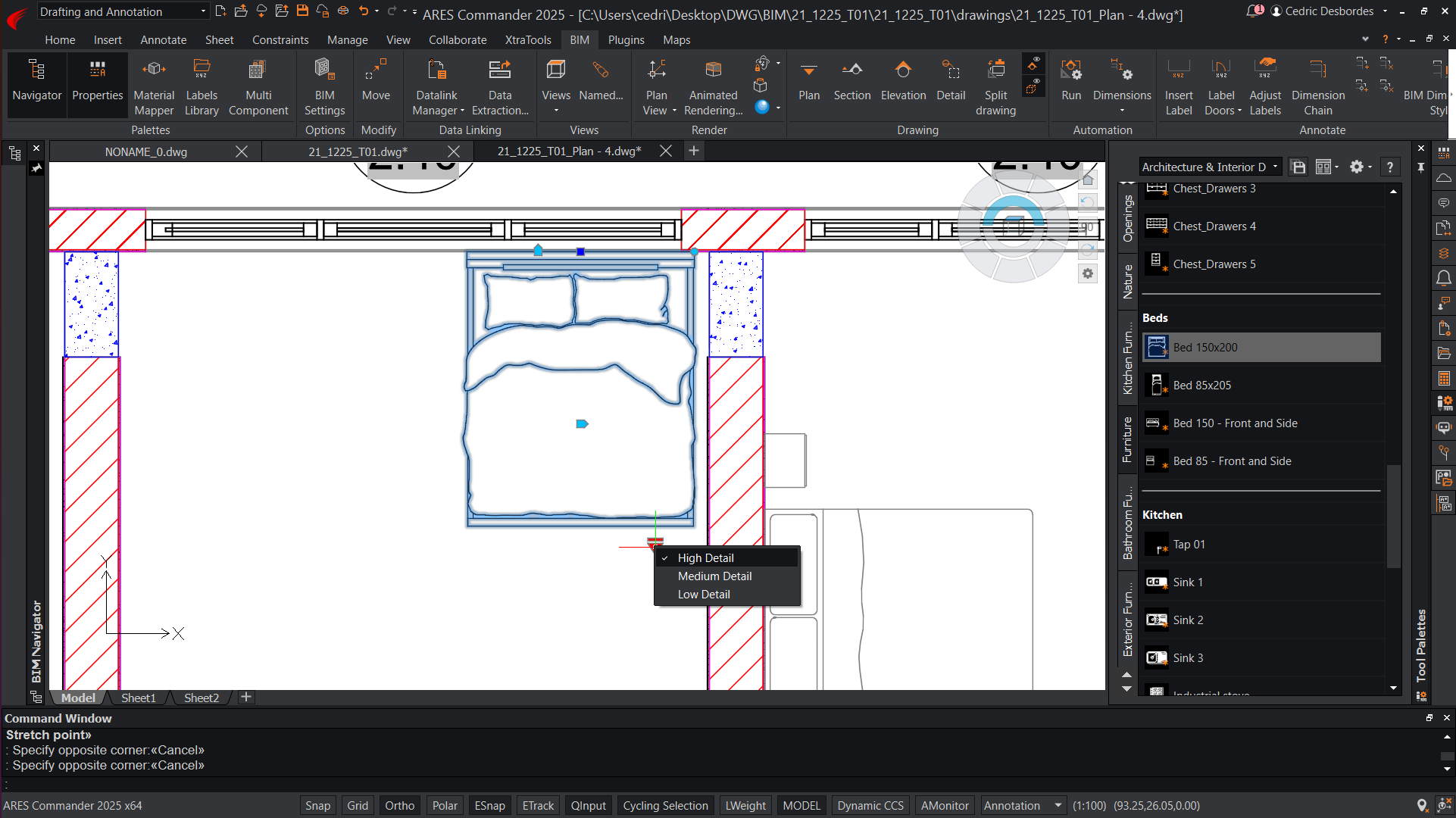Click the Insert Label tool
Screen dimensions: 1456x818
pyautogui.click(x=1179, y=87)
